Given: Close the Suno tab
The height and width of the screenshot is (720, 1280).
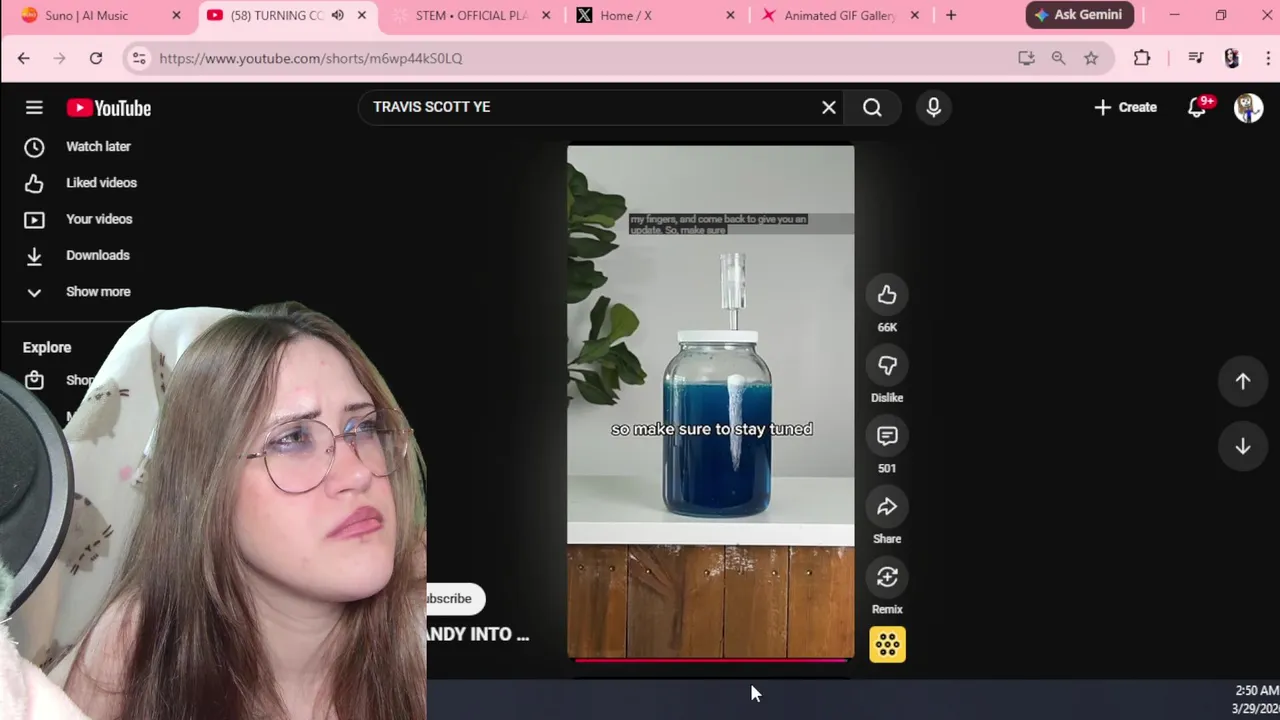Looking at the screenshot, I should point(177,15).
